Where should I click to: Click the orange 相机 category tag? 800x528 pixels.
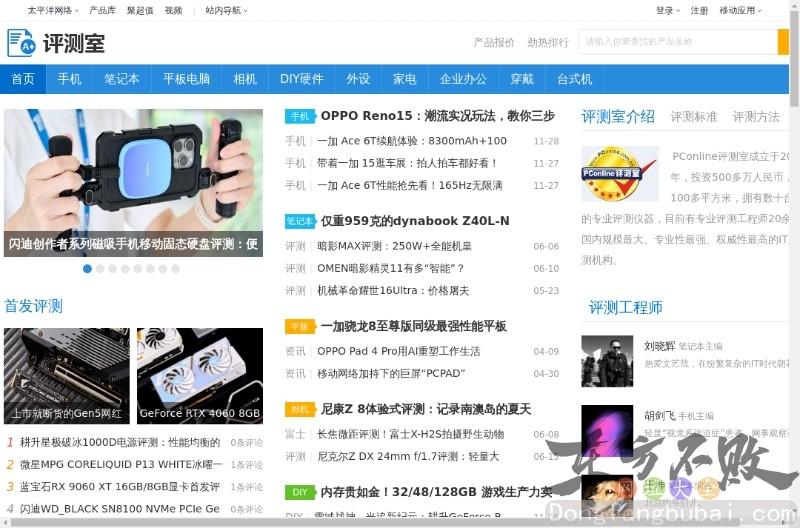tap(299, 410)
